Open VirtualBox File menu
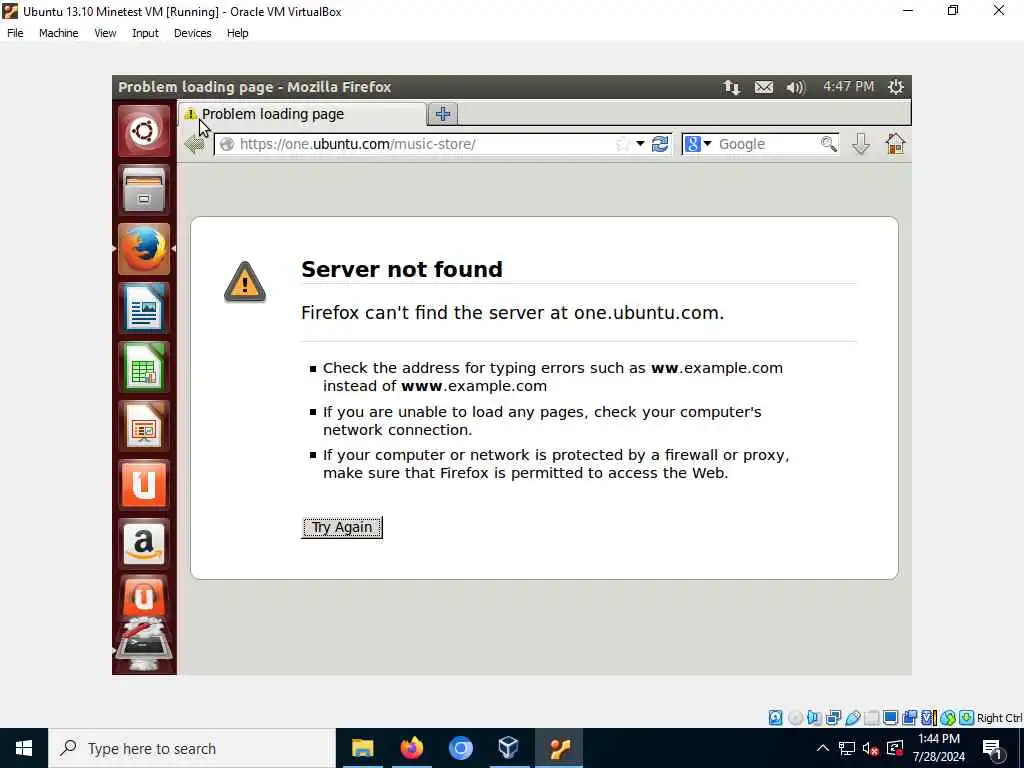Screen dimensions: 1024x768 [x=15, y=33]
